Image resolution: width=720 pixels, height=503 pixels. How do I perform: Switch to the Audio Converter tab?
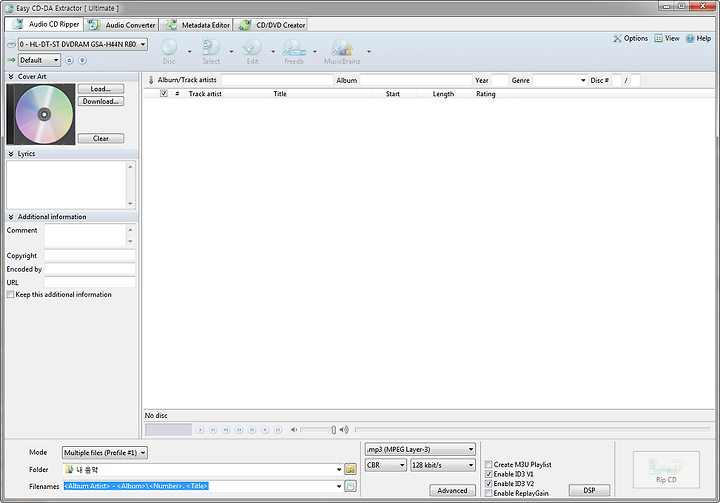pos(122,25)
